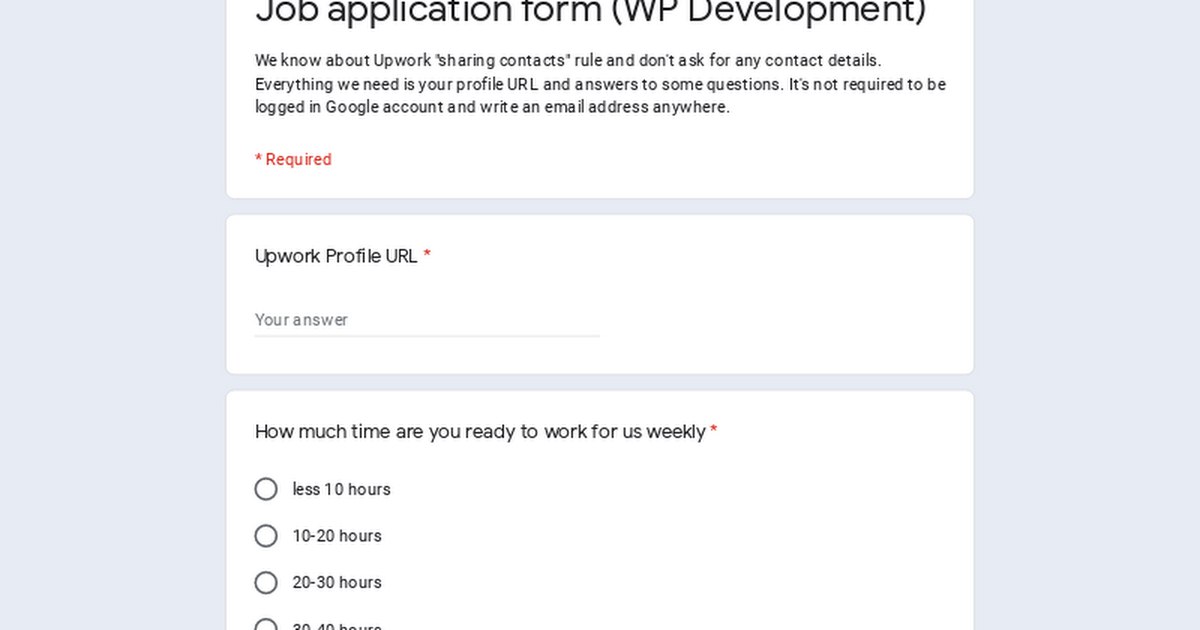The width and height of the screenshot is (1200, 630).
Task: Click the Upwork Profile URL answer field
Action: tap(427, 320)
